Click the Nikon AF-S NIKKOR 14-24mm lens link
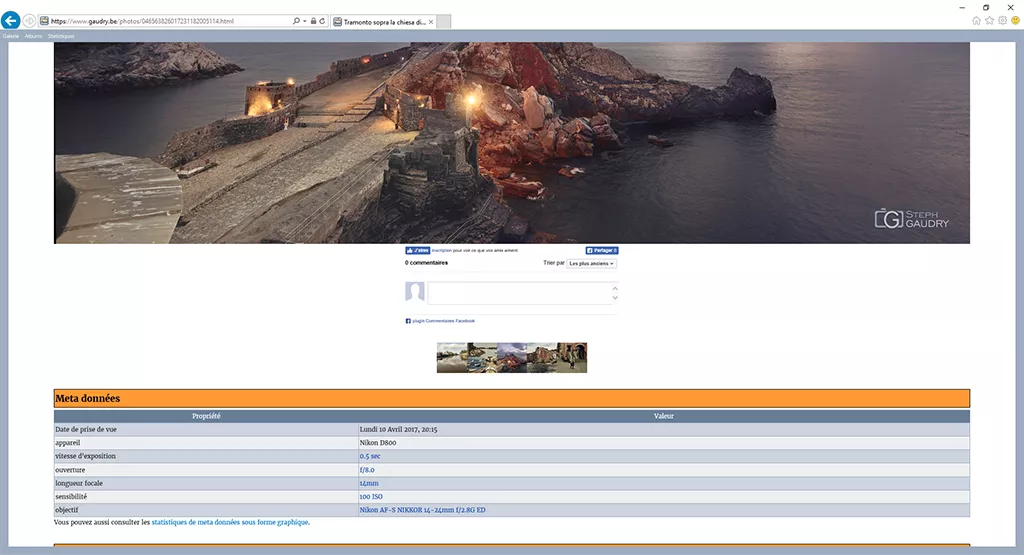 [423, 510]
